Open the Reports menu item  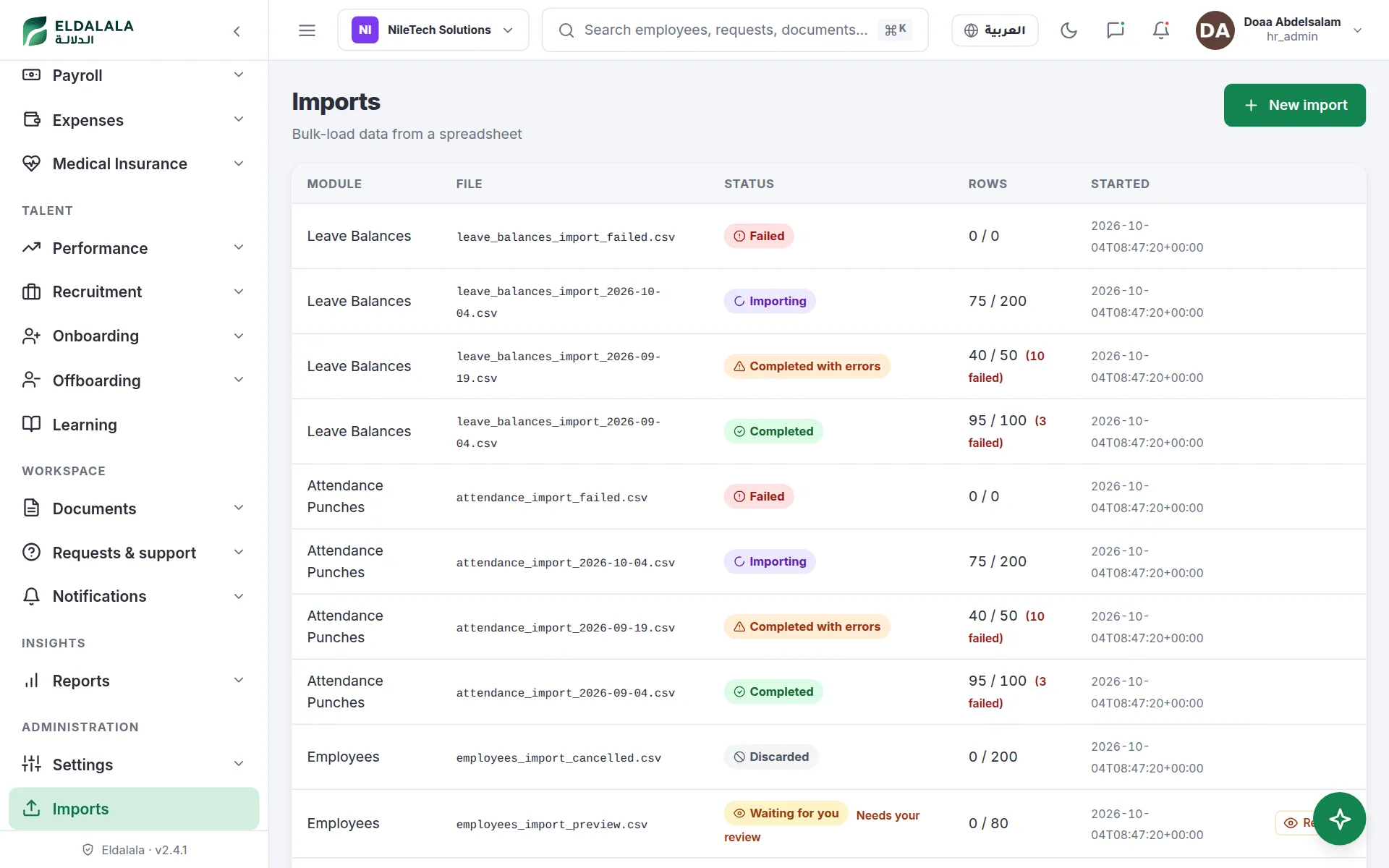[x=134, y=681]
